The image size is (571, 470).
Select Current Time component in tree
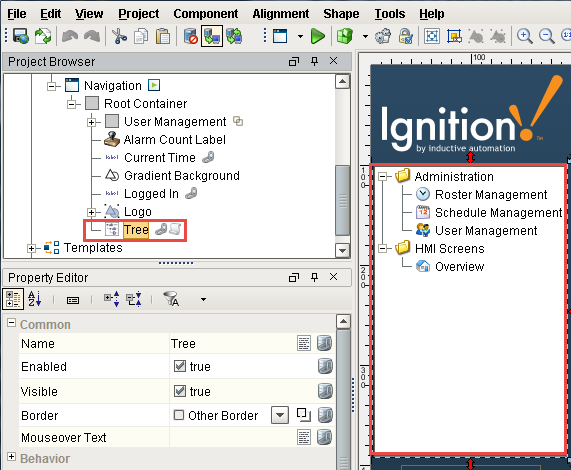point(160,158)
